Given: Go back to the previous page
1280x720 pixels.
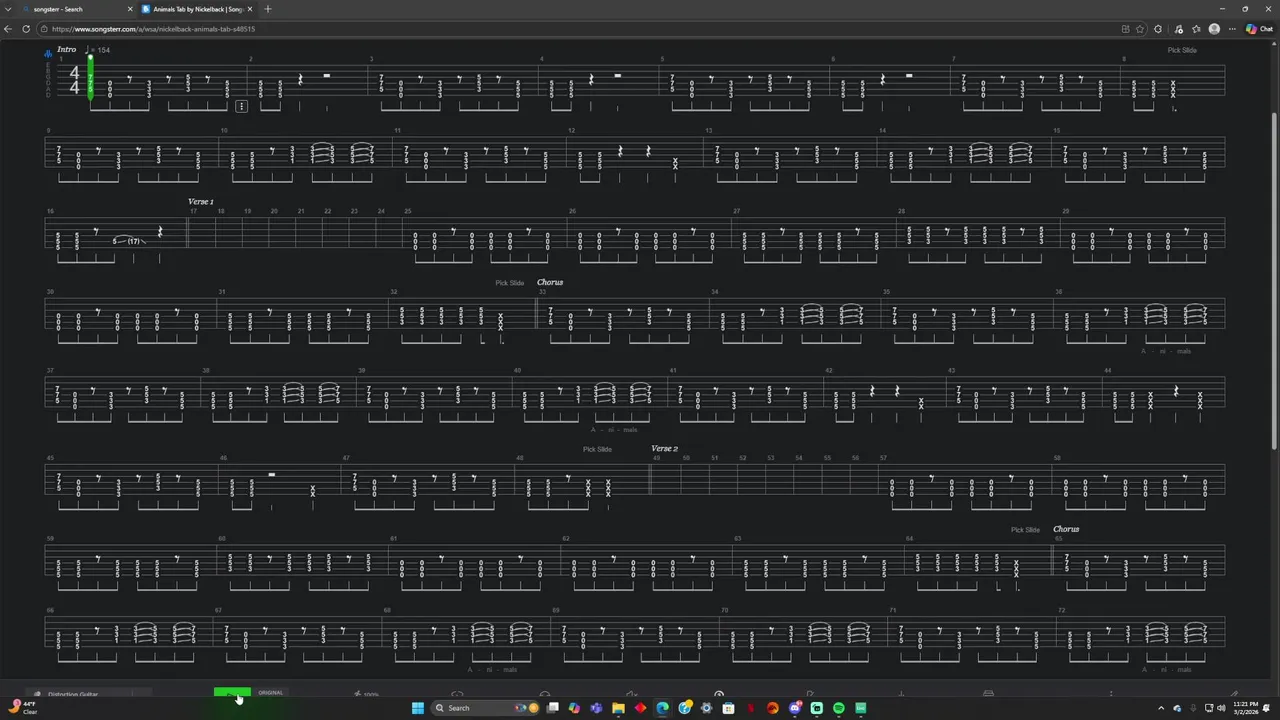Looking at the screenshot, I should 9,29.
